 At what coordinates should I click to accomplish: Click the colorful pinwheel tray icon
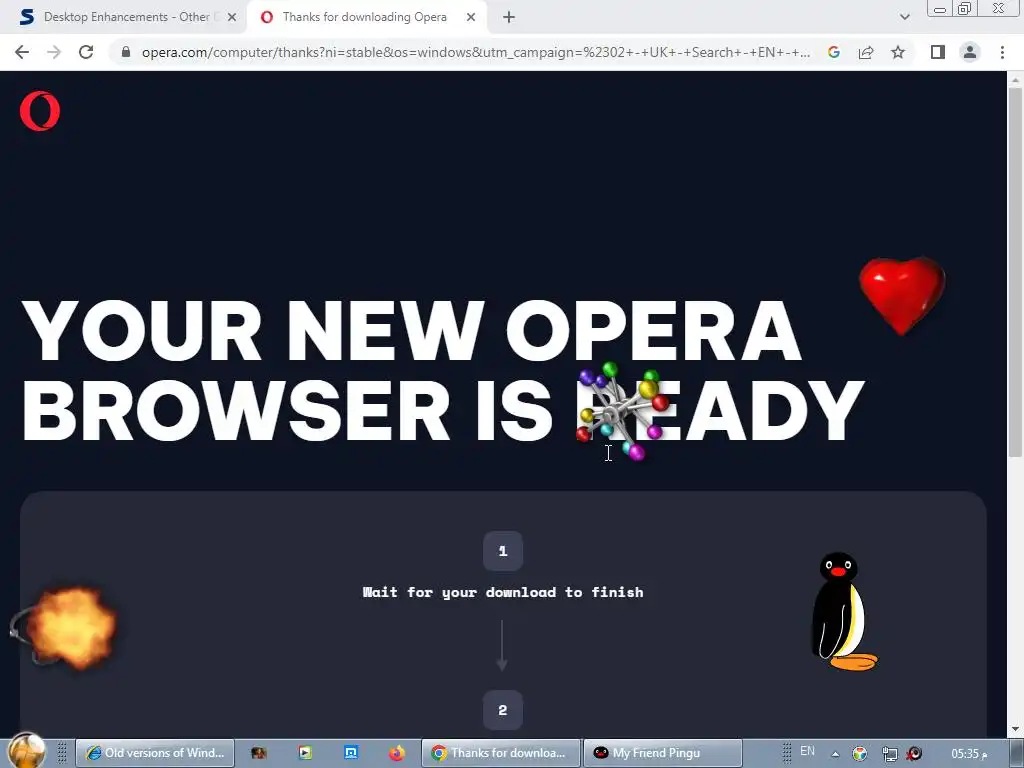pyautogui.click(x=860, y=754)
